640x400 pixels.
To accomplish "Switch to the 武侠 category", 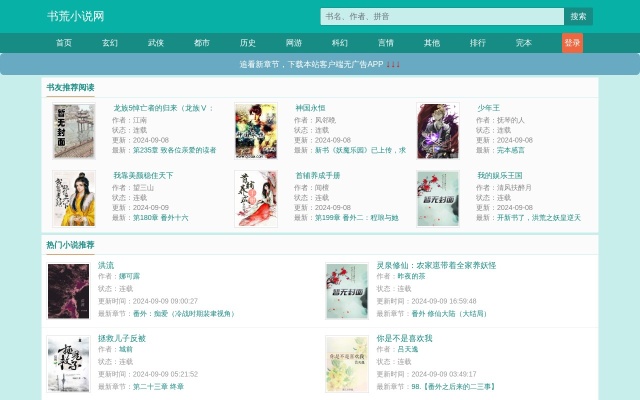I will coord(156,43).
